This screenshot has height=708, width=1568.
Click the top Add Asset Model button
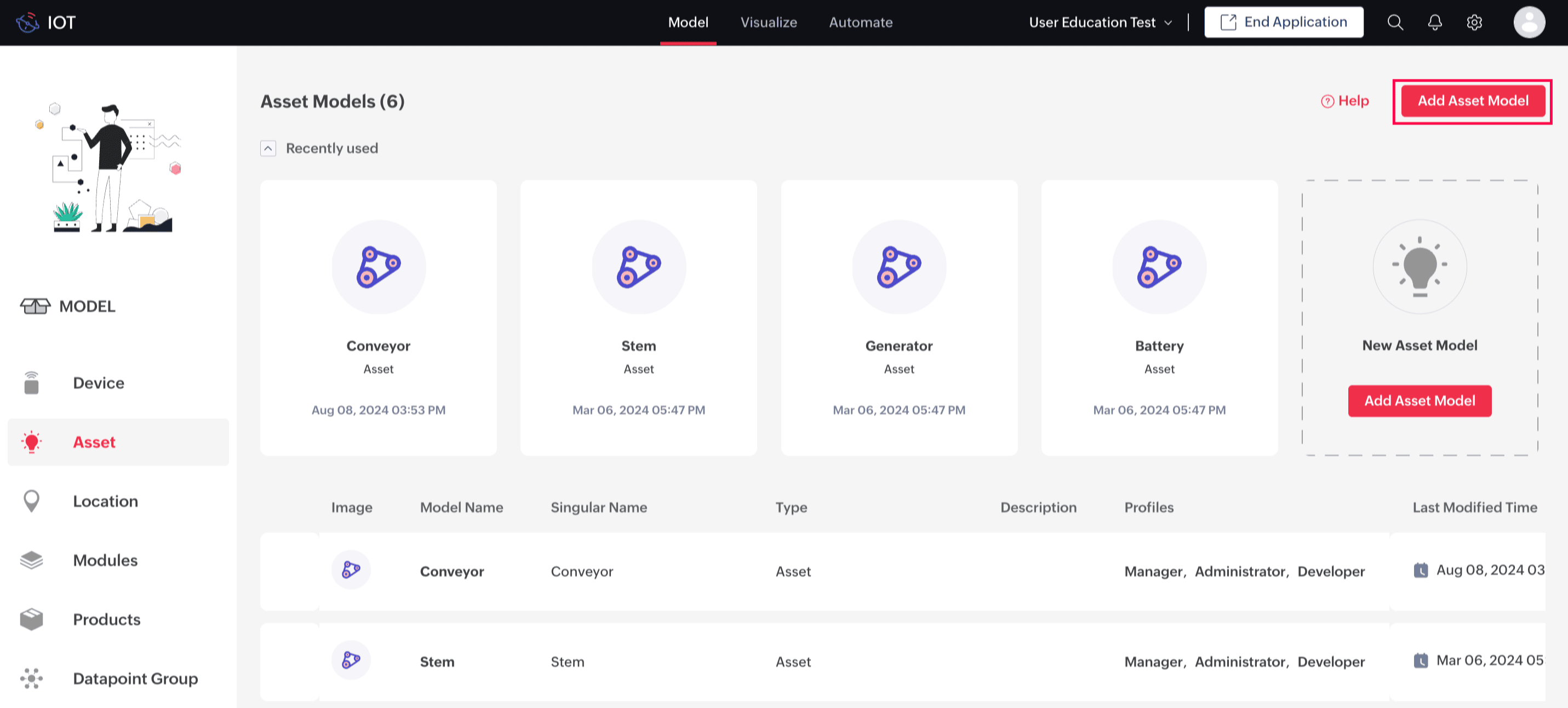[x=1473, y=101]
